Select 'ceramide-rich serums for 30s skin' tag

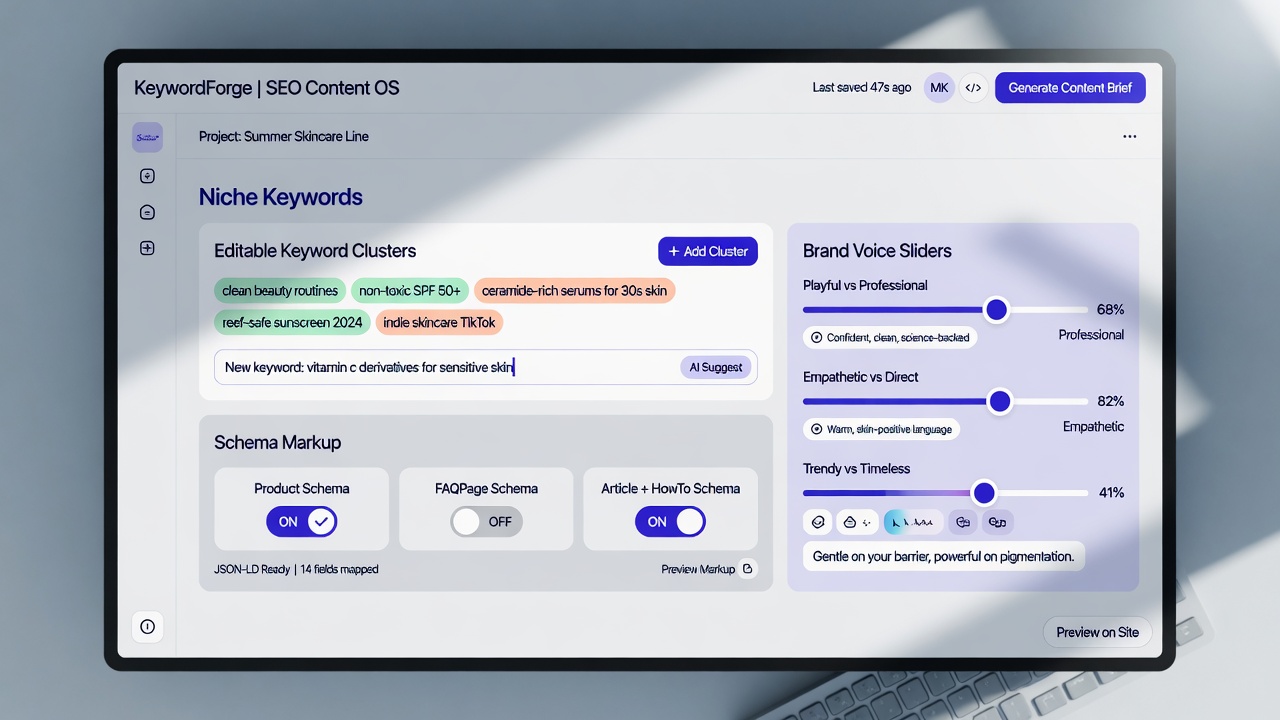point(575,291)
